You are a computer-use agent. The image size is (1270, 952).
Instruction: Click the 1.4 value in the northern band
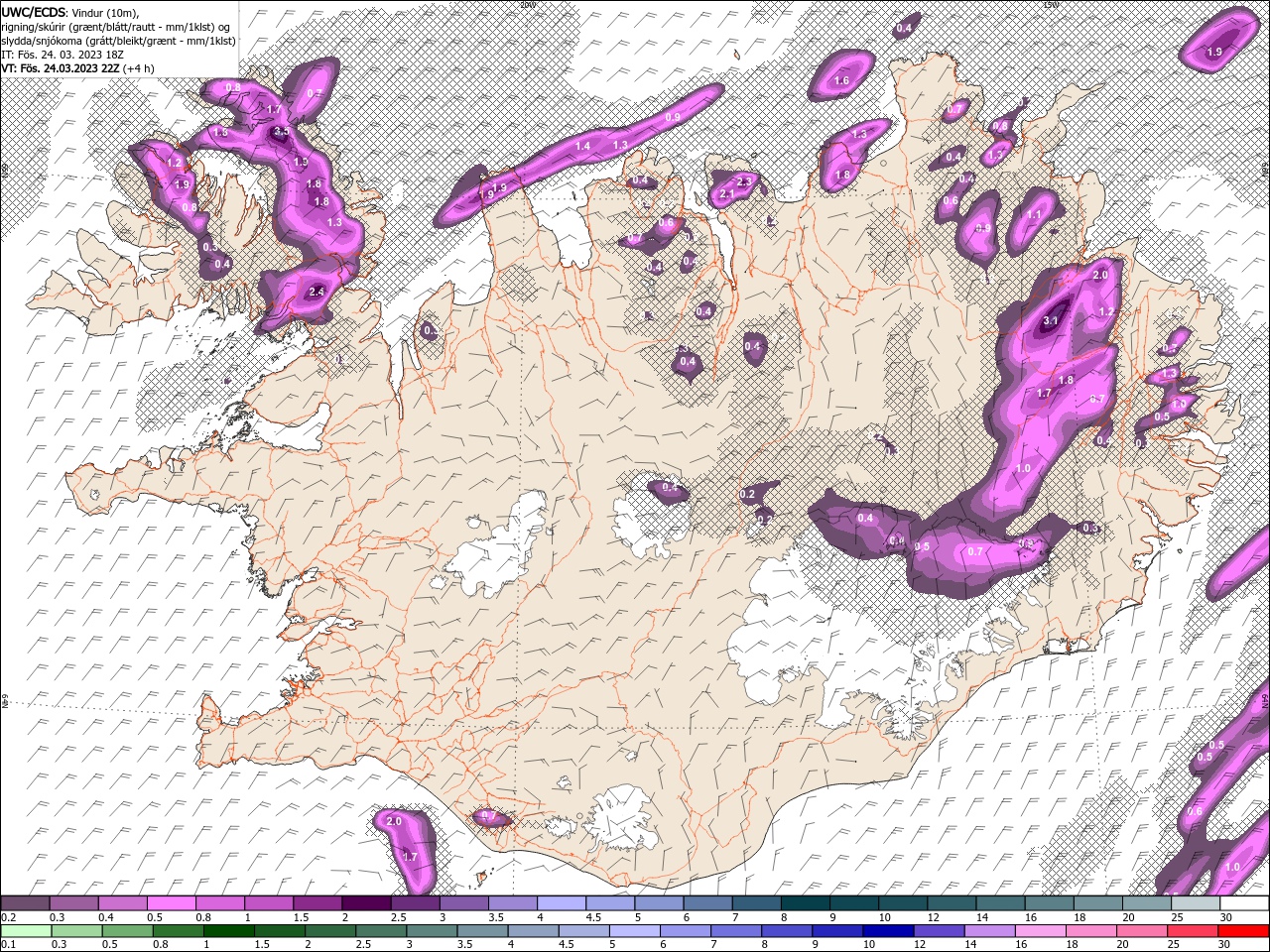tap(583, 147)
